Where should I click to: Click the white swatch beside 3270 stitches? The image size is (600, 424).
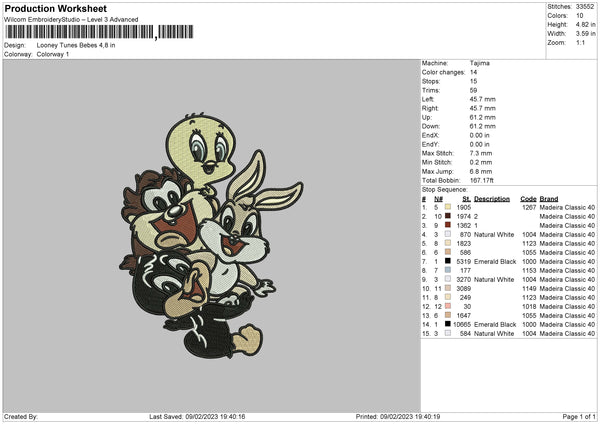tap(448, 279)
